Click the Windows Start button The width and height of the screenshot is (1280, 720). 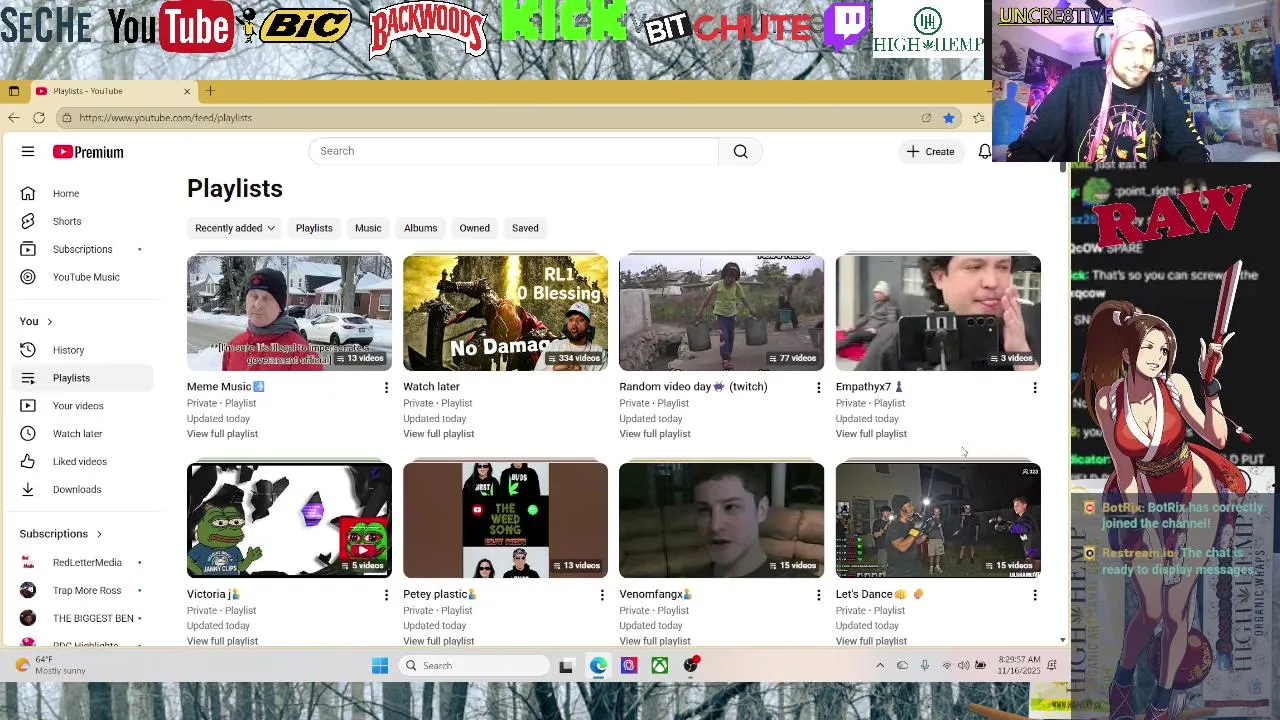[x=380, y=666]
